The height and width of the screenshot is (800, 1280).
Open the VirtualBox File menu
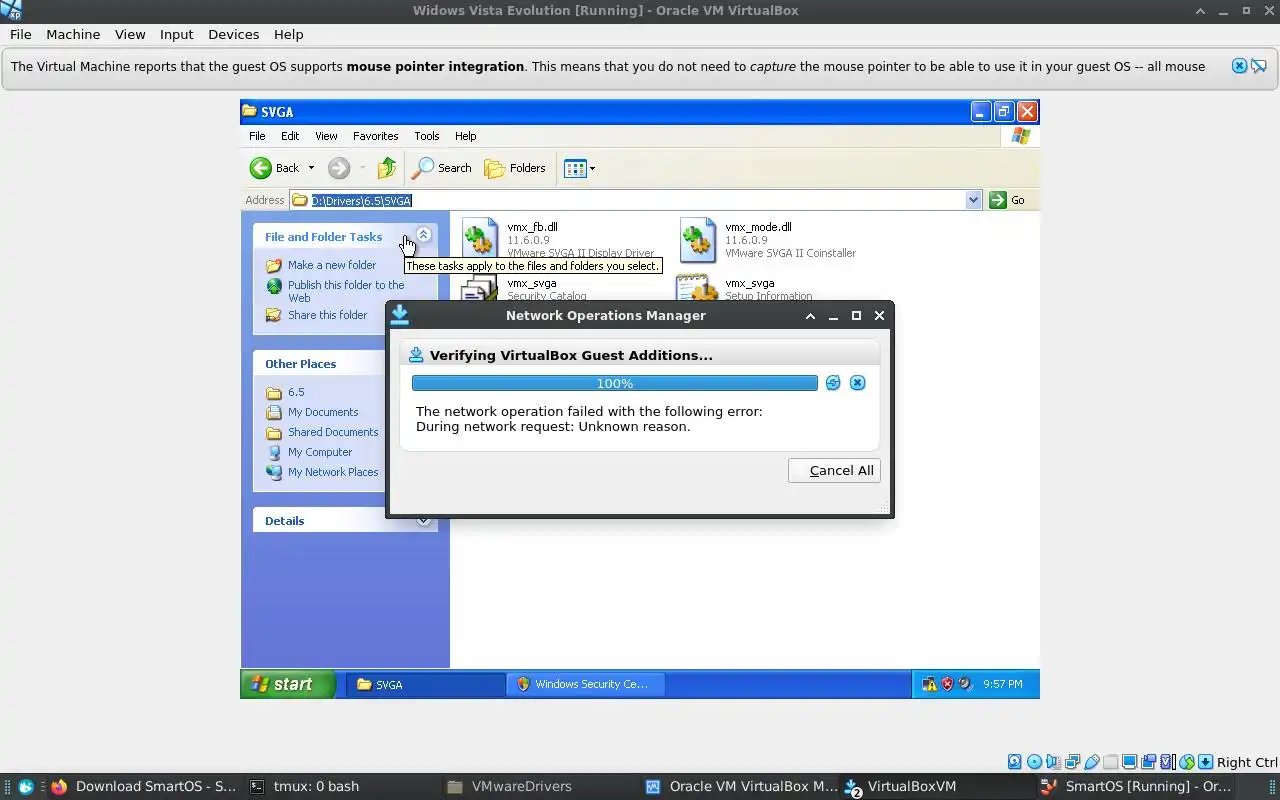pos(20,34)
